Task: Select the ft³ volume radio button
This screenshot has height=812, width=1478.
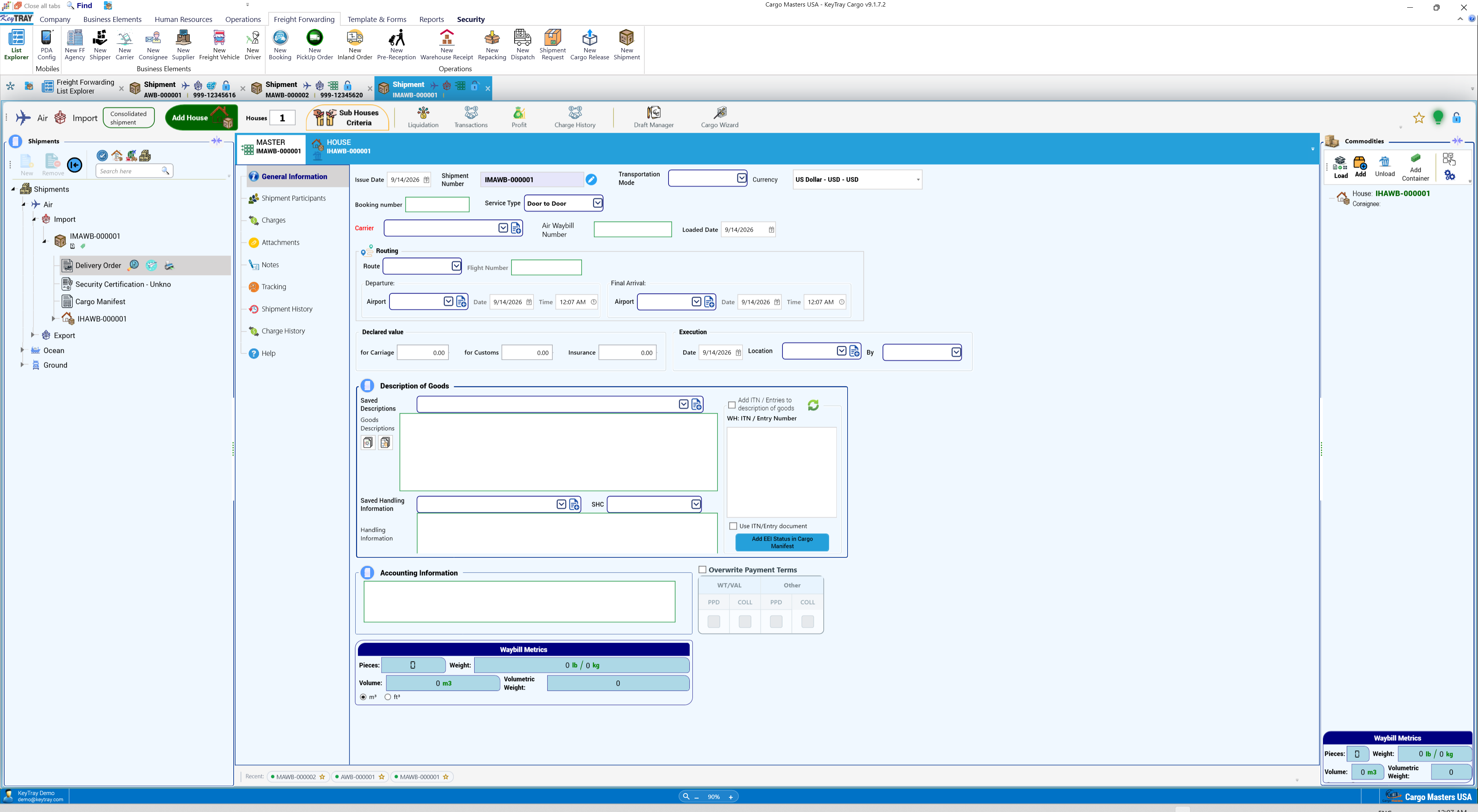Action: coord(388,697)
